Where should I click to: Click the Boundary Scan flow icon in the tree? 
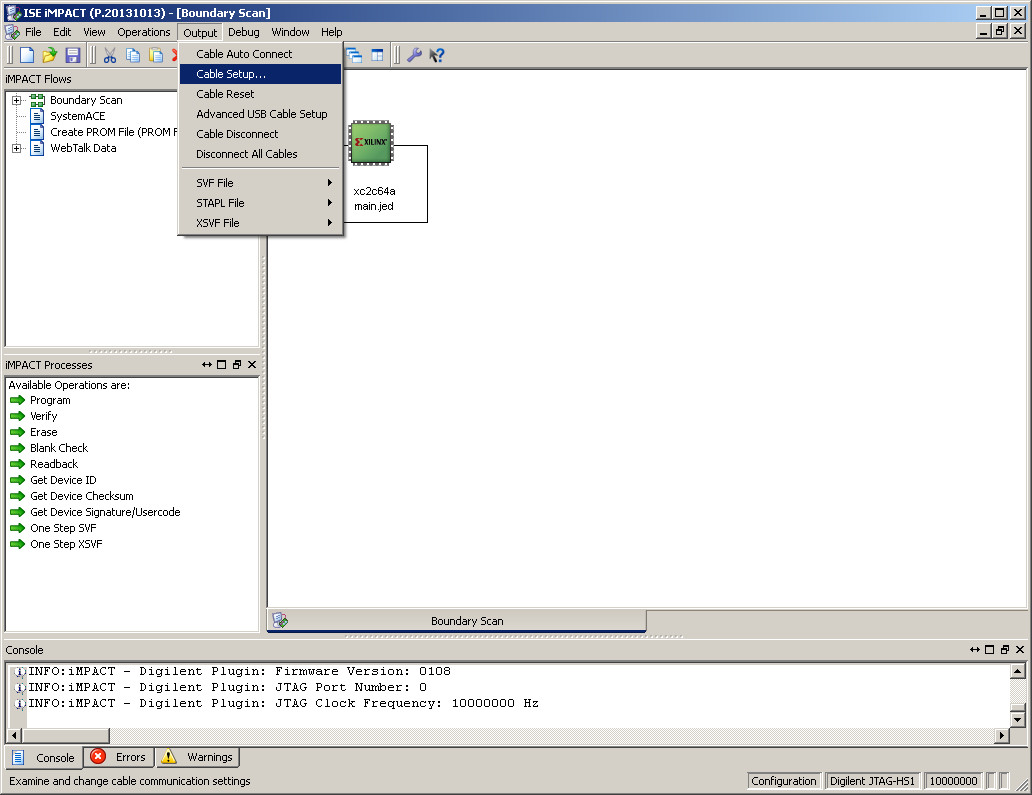click(38, 100)
